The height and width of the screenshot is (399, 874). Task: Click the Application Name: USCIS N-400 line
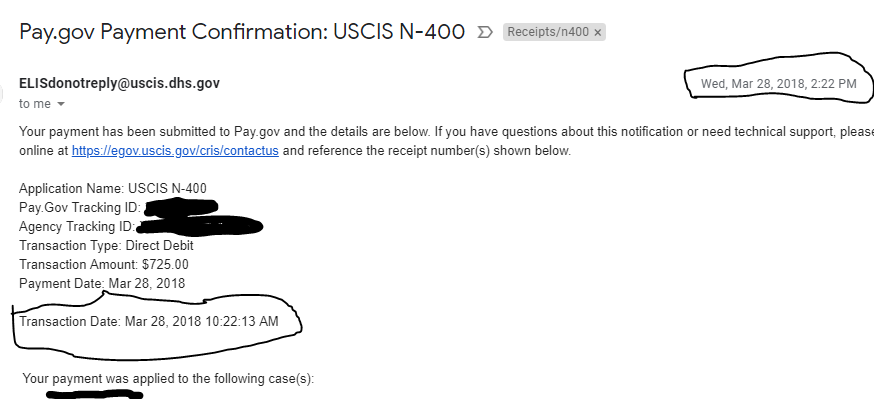click(113, 188)
